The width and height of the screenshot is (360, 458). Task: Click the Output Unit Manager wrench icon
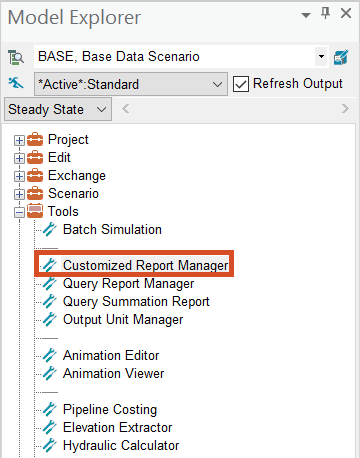50,319
